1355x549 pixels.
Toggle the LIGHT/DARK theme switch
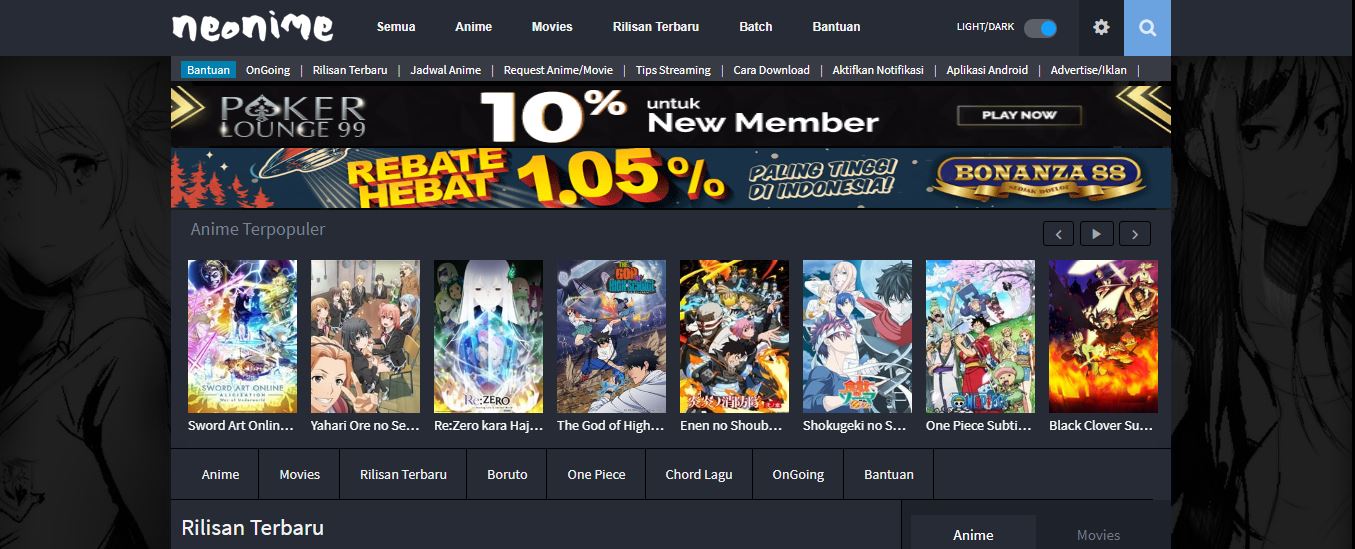1041,28
